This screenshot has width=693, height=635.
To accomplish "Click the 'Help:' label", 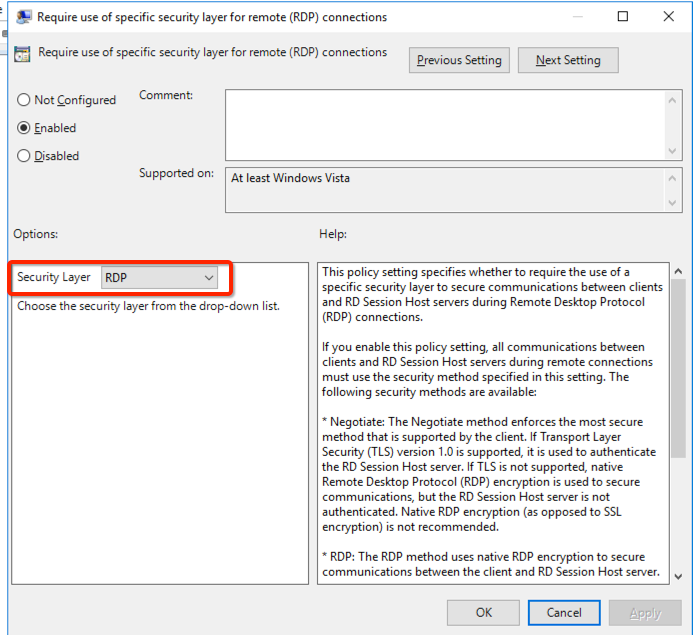I will coord(333,234).
